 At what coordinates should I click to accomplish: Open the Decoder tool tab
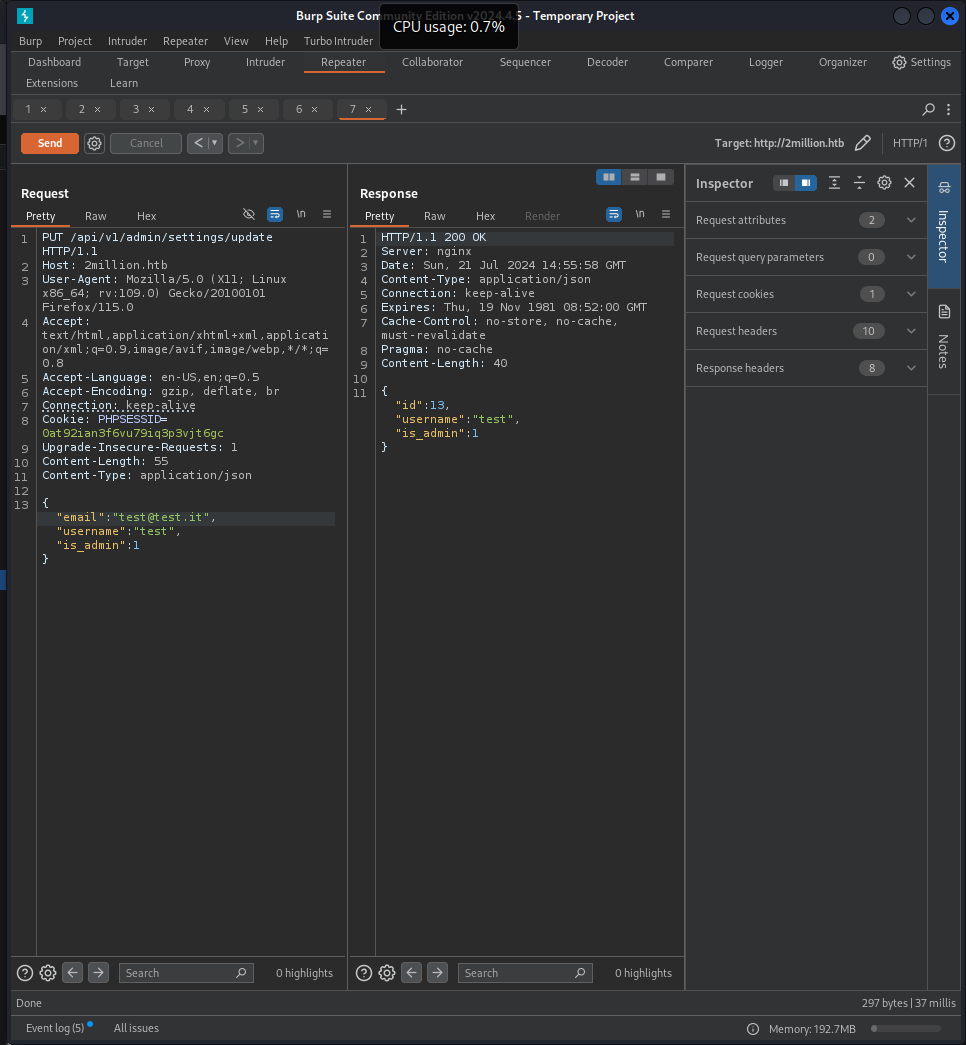(607, 62)
